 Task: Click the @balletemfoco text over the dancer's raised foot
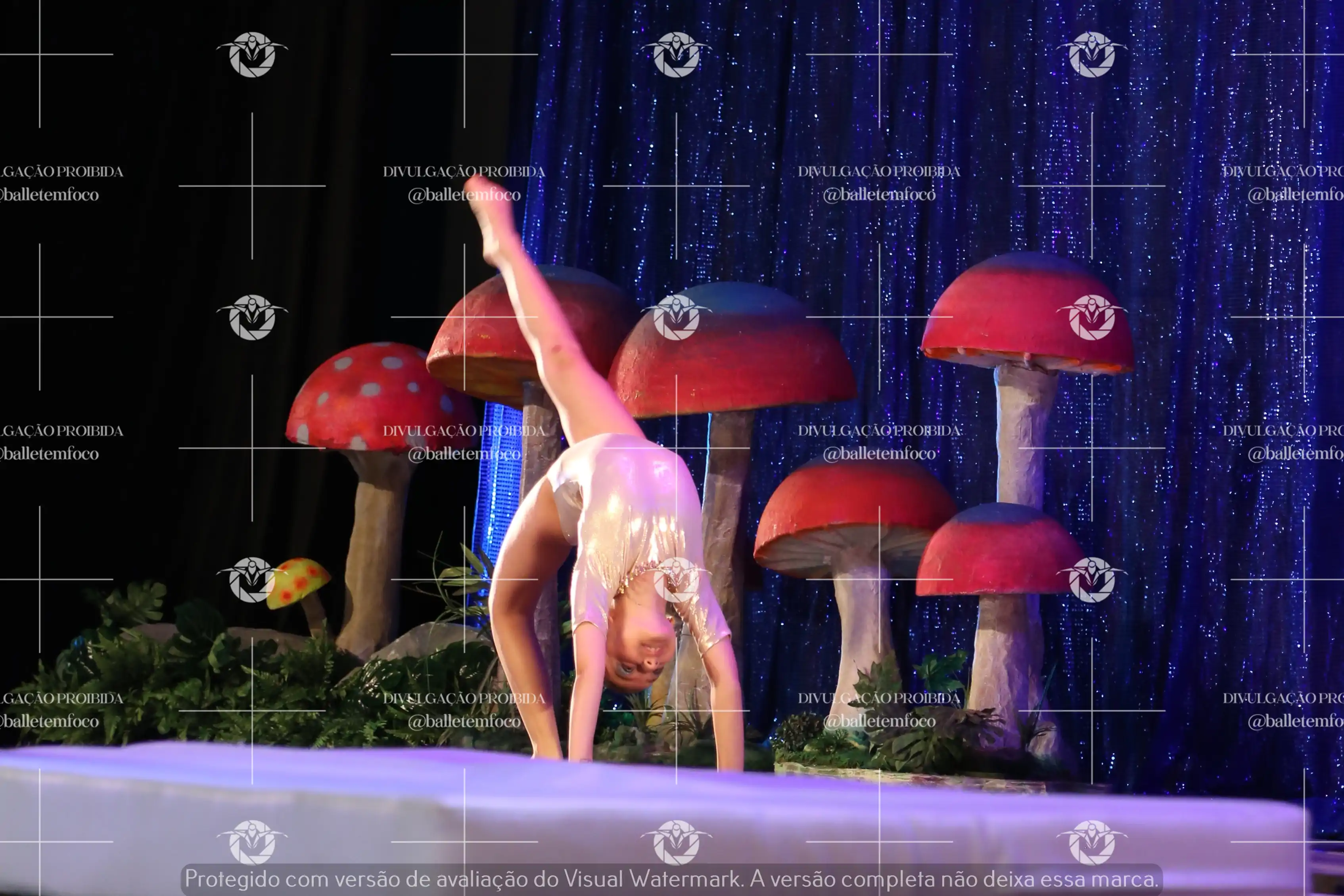click(x=464, y=195)
